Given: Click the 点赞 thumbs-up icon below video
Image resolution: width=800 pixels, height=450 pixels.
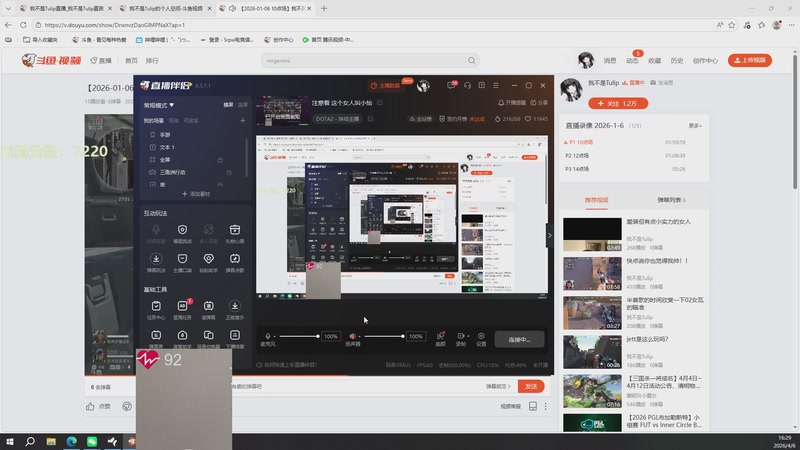Looking at the screenshot, I should tap(90, 407).
